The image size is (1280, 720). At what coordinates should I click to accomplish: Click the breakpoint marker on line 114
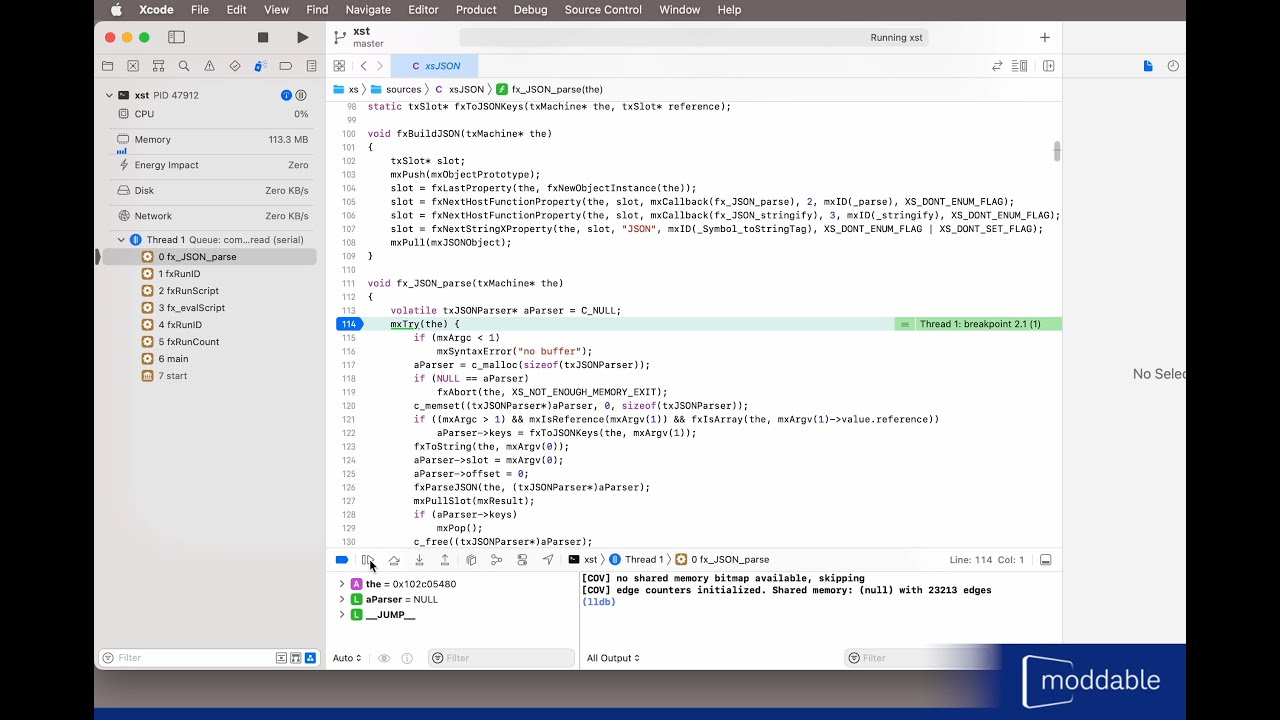(x=348, y=324)
